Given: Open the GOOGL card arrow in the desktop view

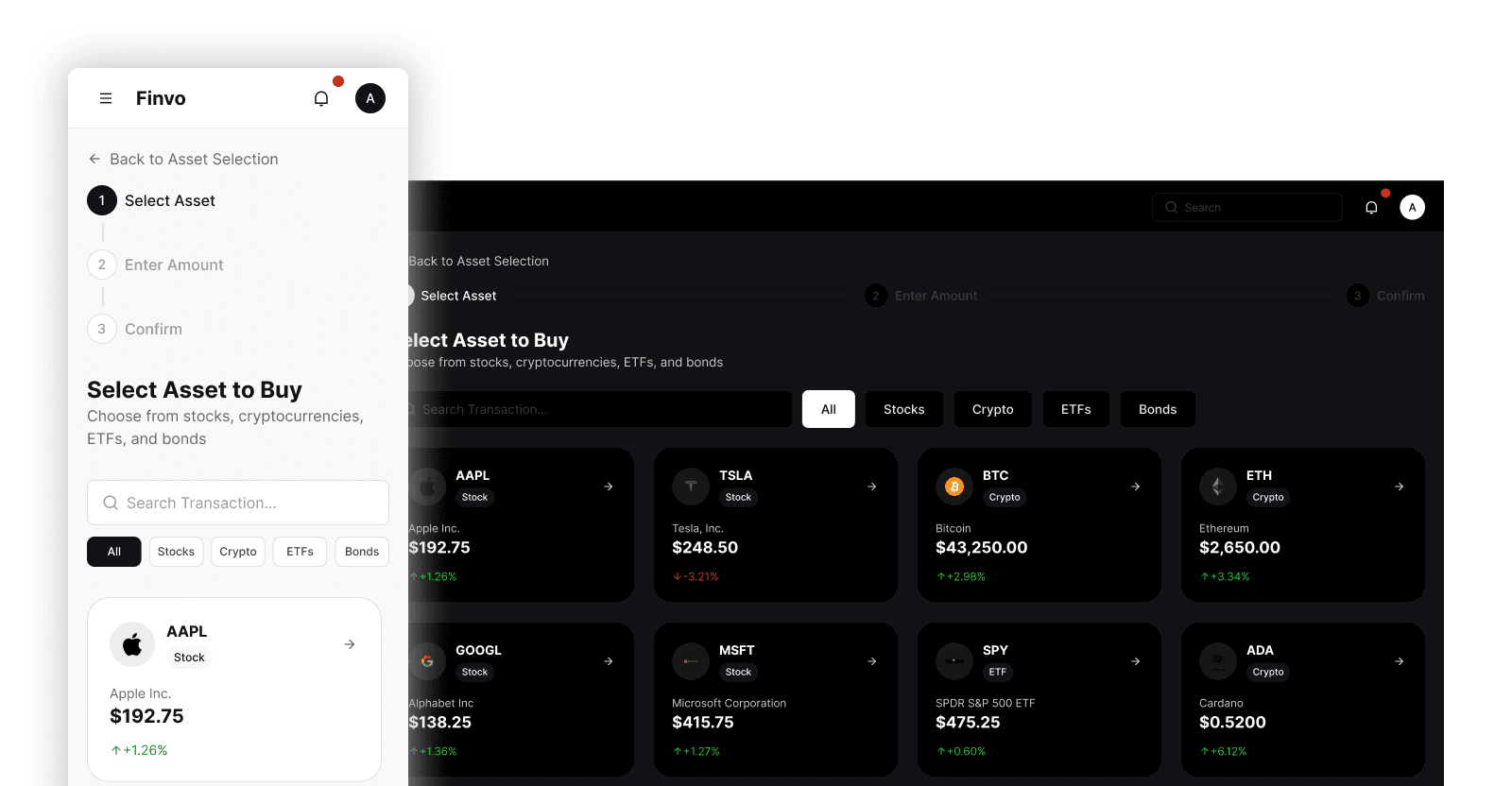Looking at the screenshot, I should pyautogui.click(x=609, y=661).
